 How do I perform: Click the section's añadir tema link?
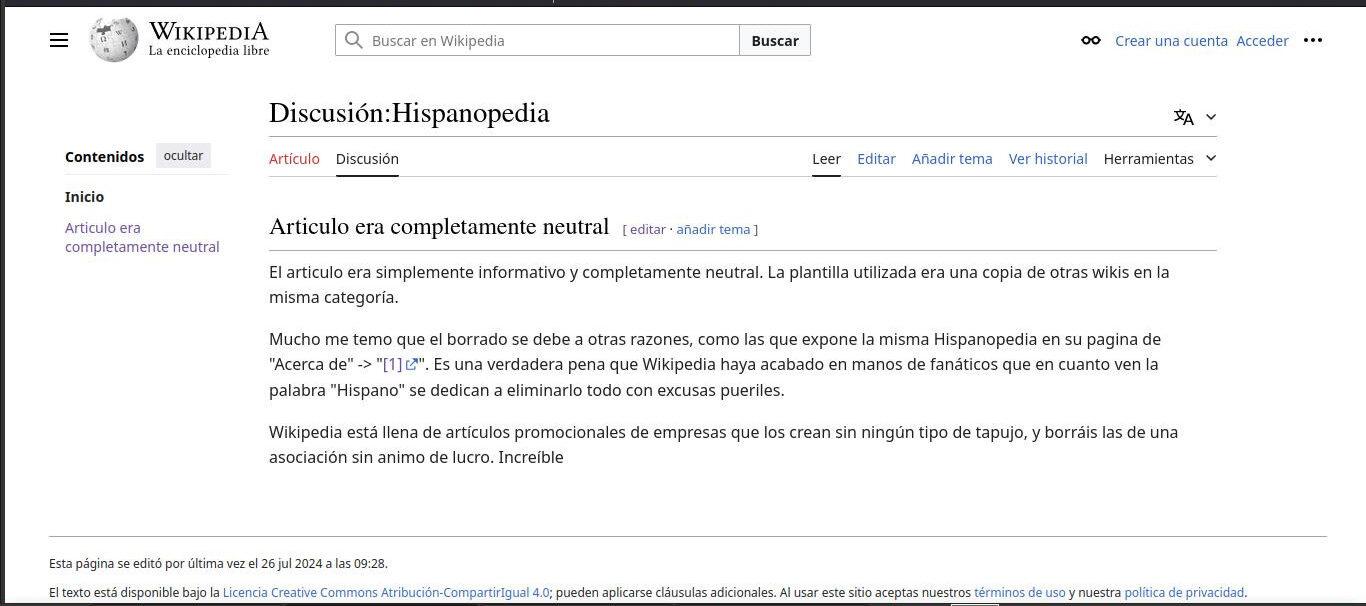[x=713, y=229]
